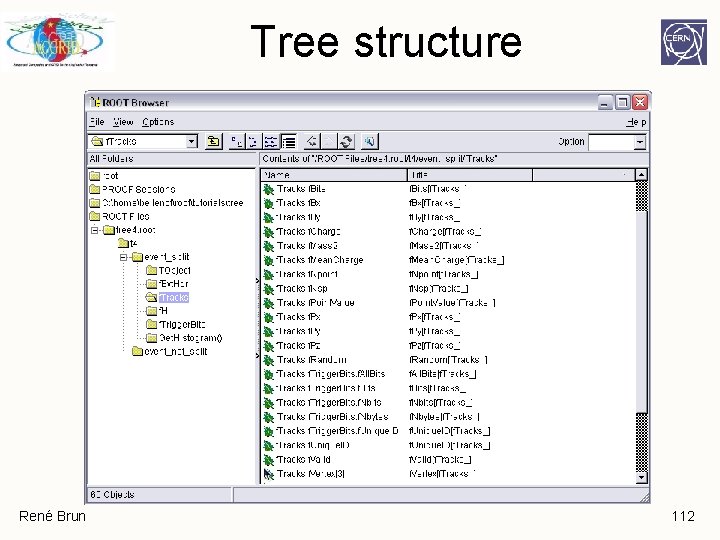Click the folder icon of ROOT Files
This screenshot has width=720, height=540.
tap(95, 216)
